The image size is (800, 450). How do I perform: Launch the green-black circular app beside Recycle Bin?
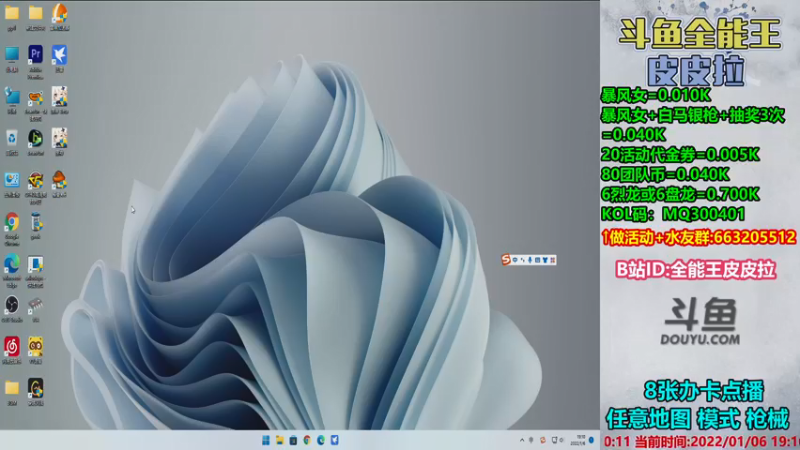[35, 138]
